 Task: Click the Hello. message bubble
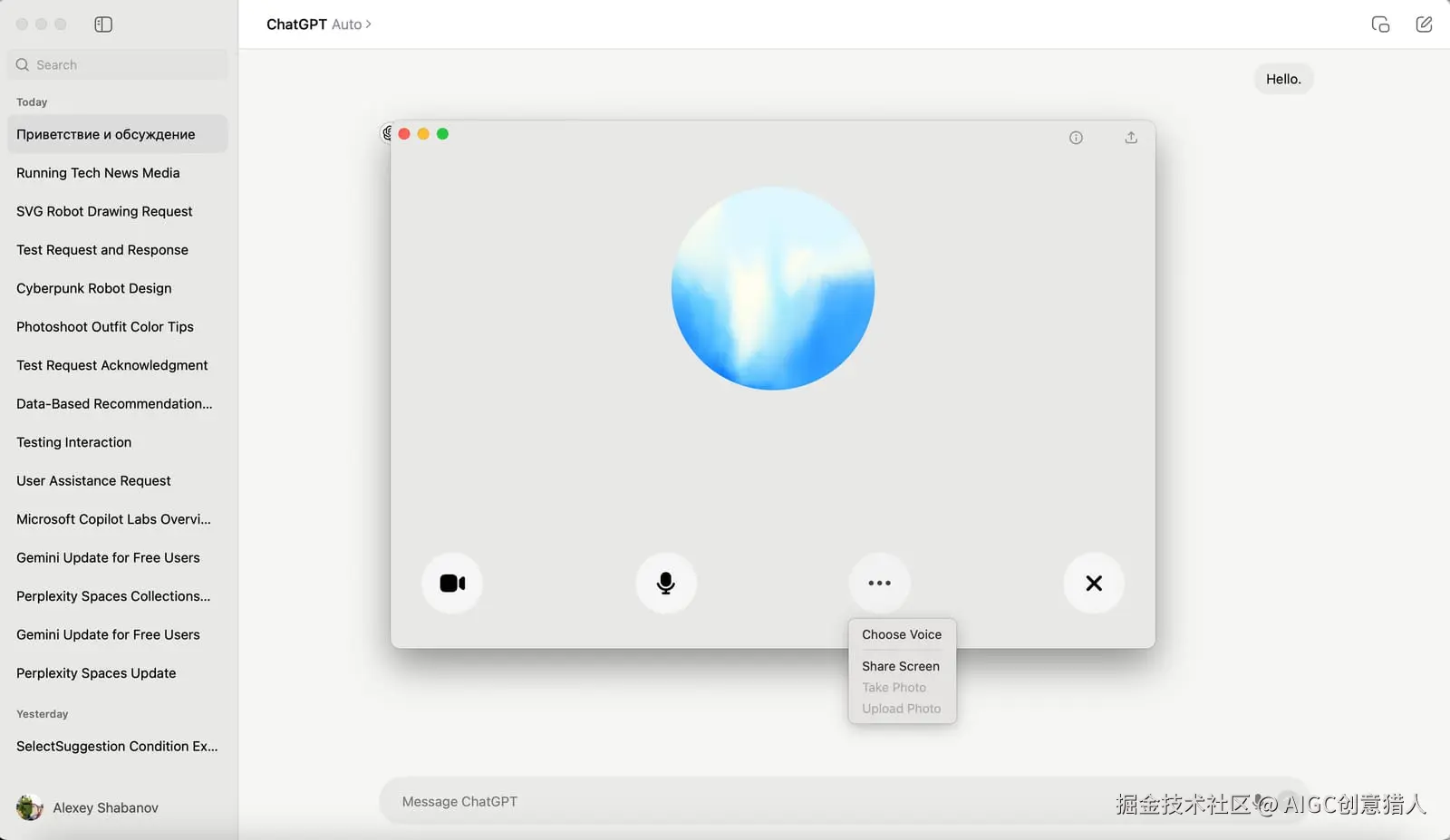pos(1283,79)
